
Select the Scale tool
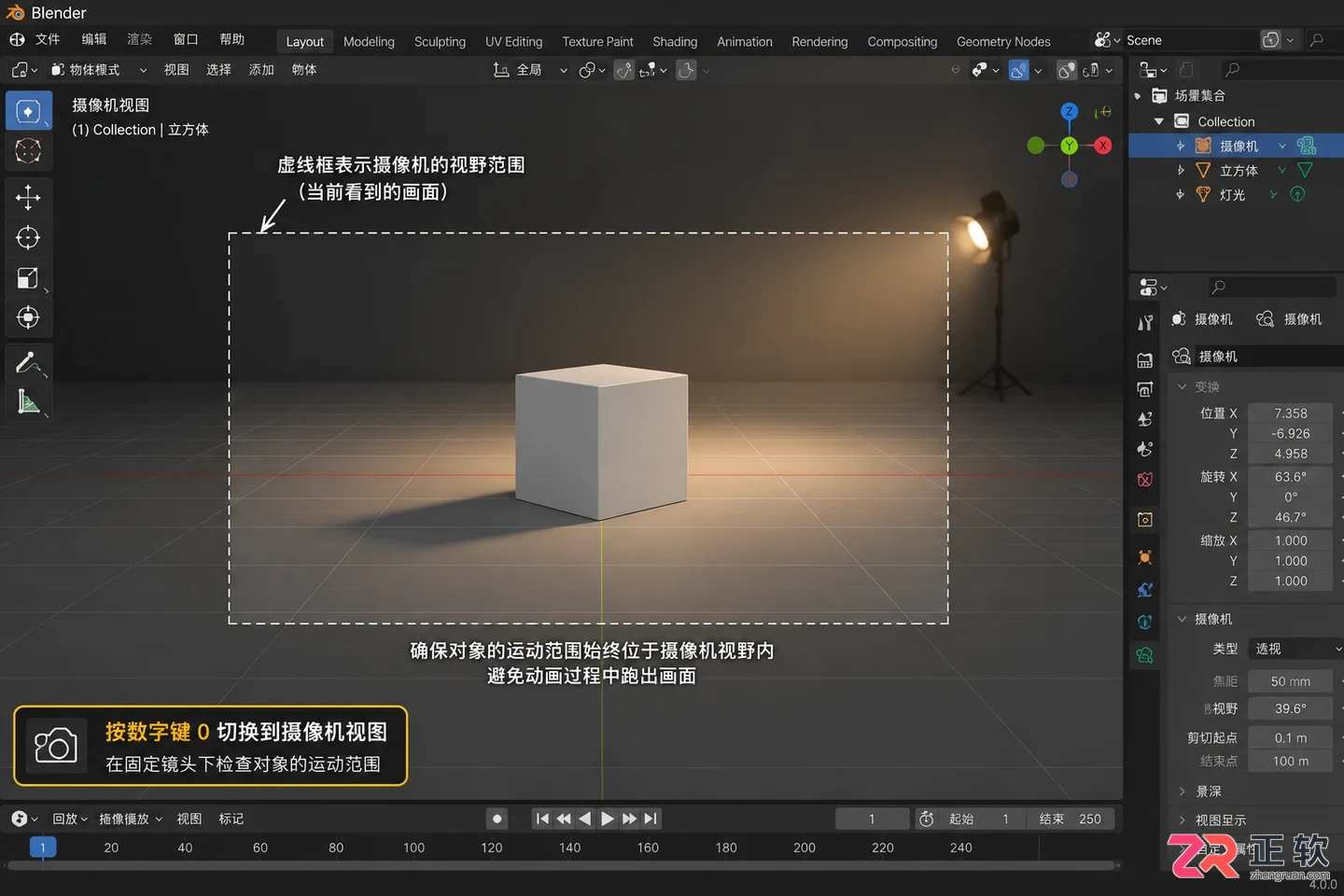pyautogui.click(x=29, y=277)
